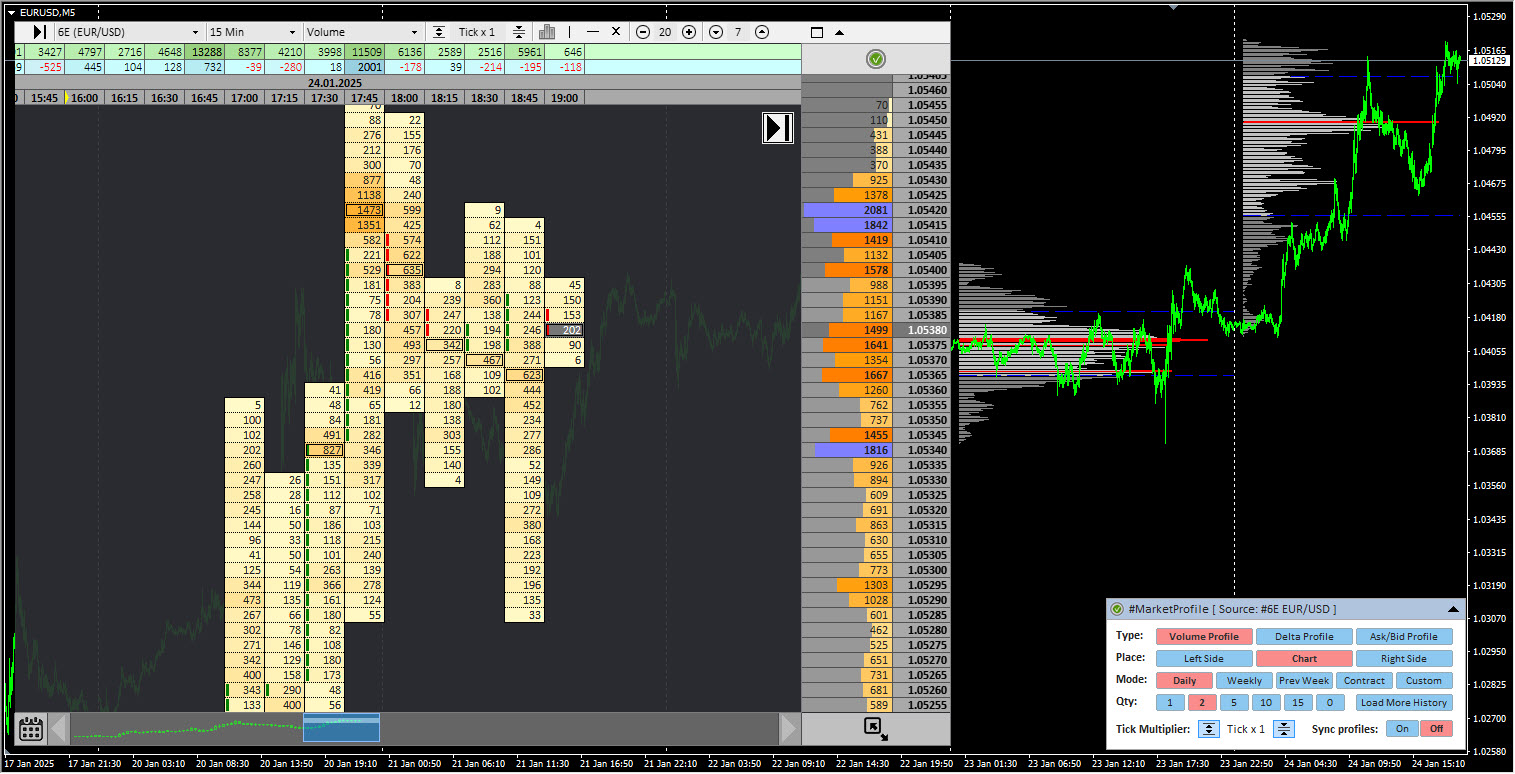
Task: Select Delta Profile type
Action: 1304,637
